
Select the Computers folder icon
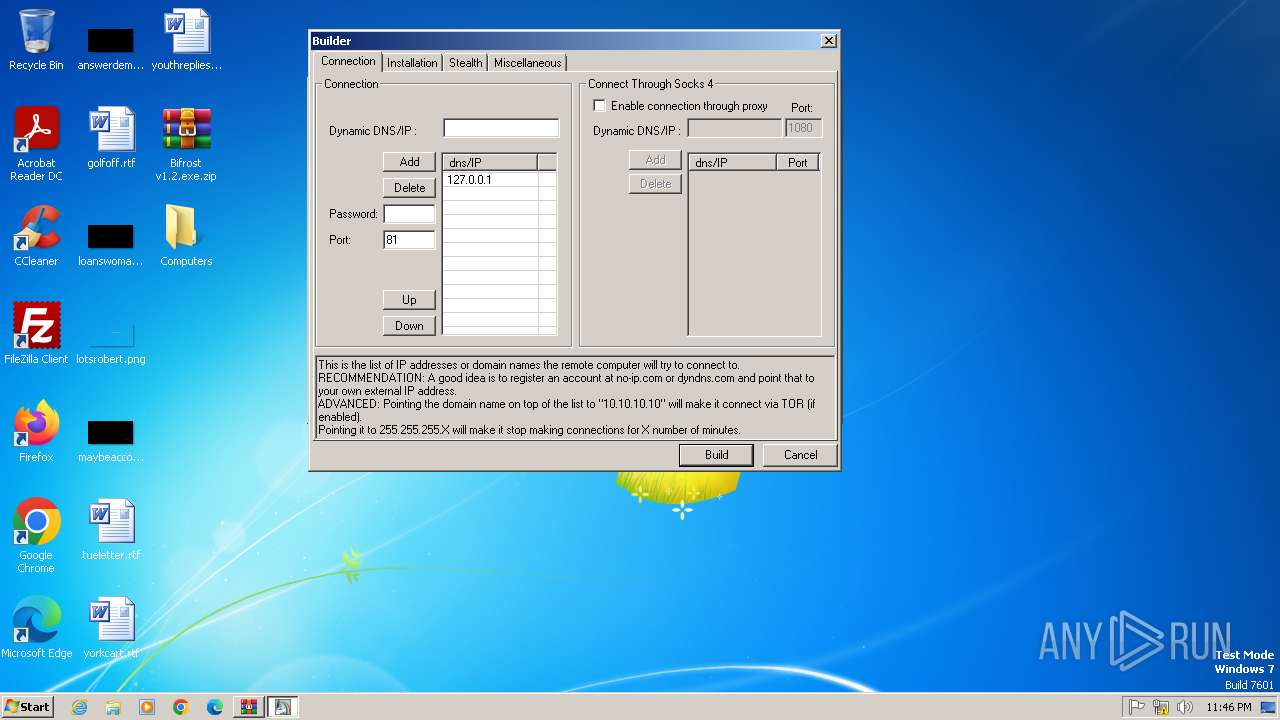[x=186, y=236]
